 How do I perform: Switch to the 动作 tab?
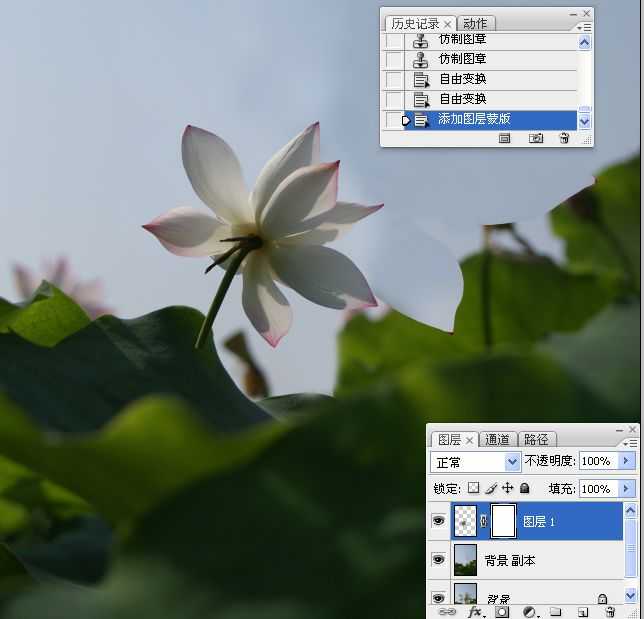tap(476, 23)
